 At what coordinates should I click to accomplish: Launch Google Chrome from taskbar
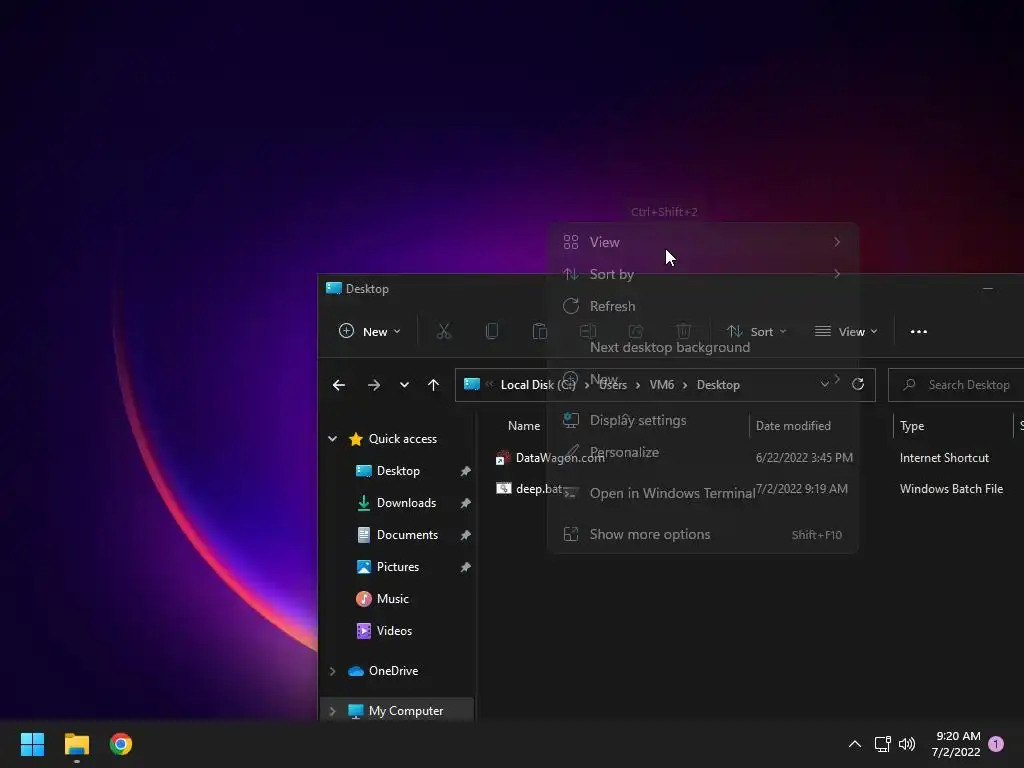point(121,744)
